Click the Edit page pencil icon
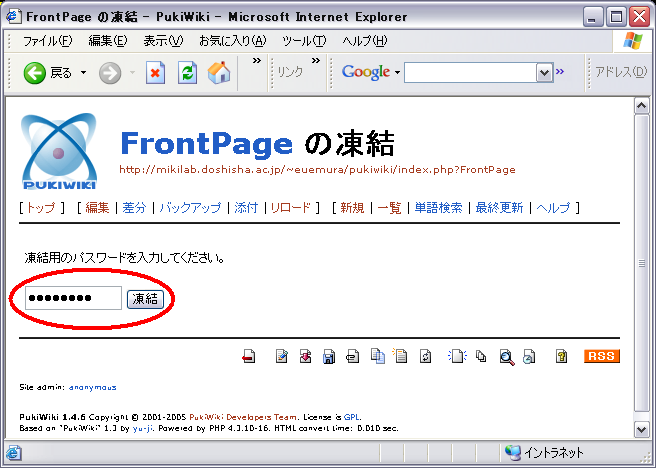Image resolution: width=656 pixels, height=468 pixels. pos(282,356)
